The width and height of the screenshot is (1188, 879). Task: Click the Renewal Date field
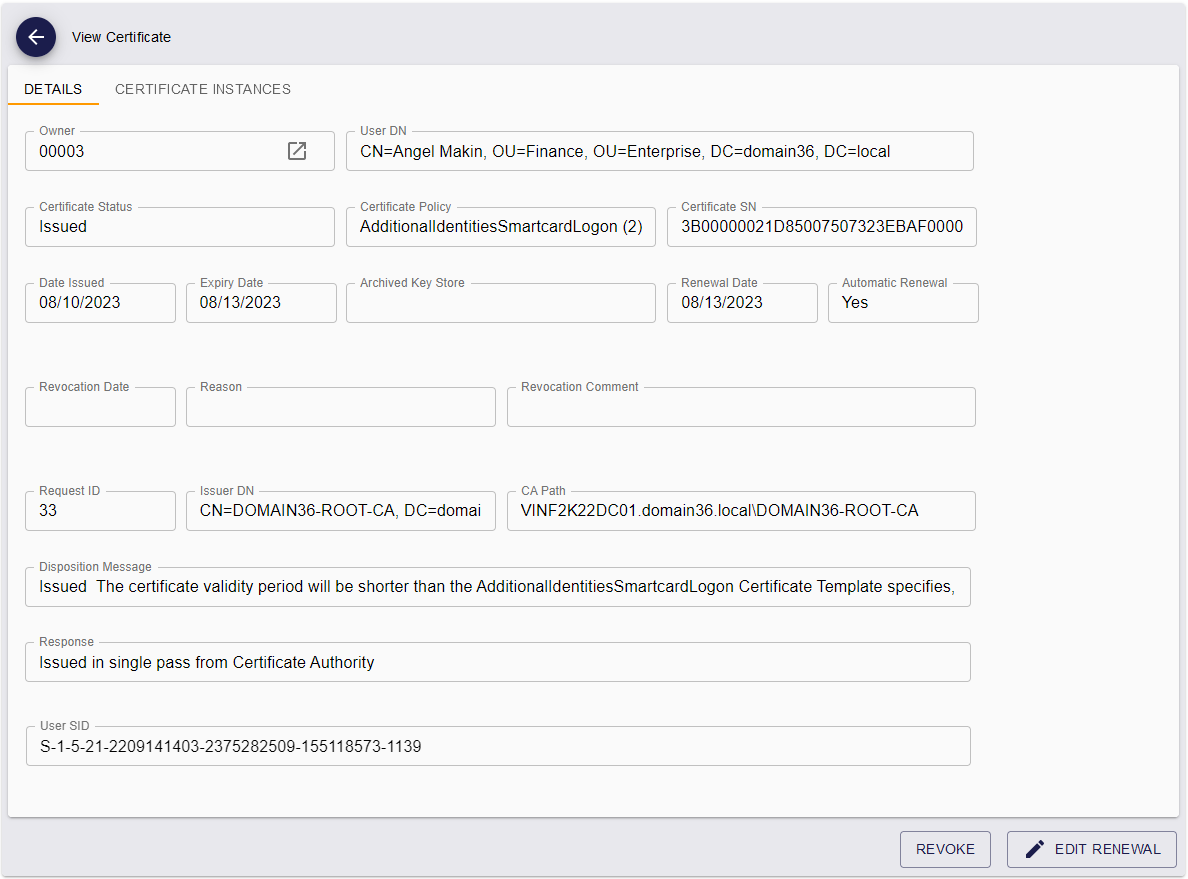click(741, 302)
